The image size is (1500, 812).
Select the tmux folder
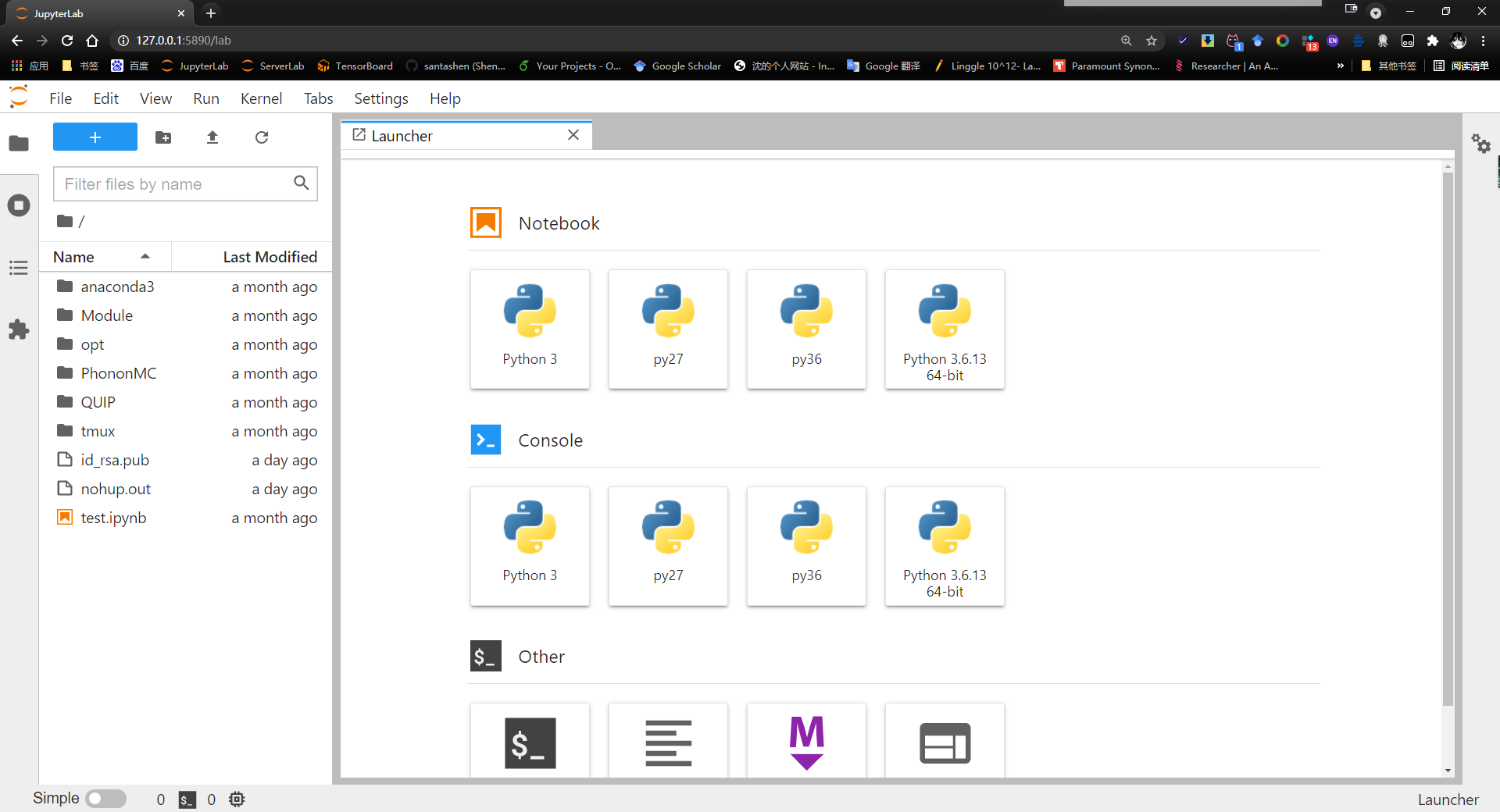[186, 431]
